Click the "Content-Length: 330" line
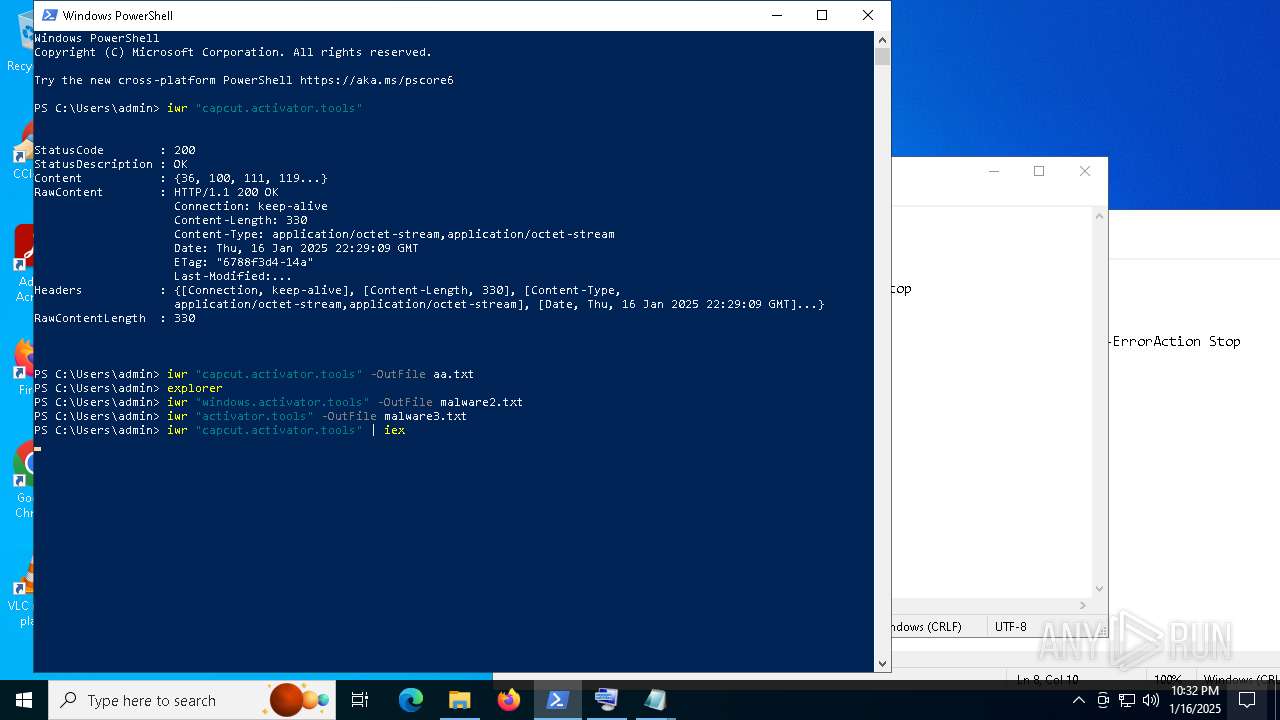This screenshot has height=720, width=1280. click(241, 220)
